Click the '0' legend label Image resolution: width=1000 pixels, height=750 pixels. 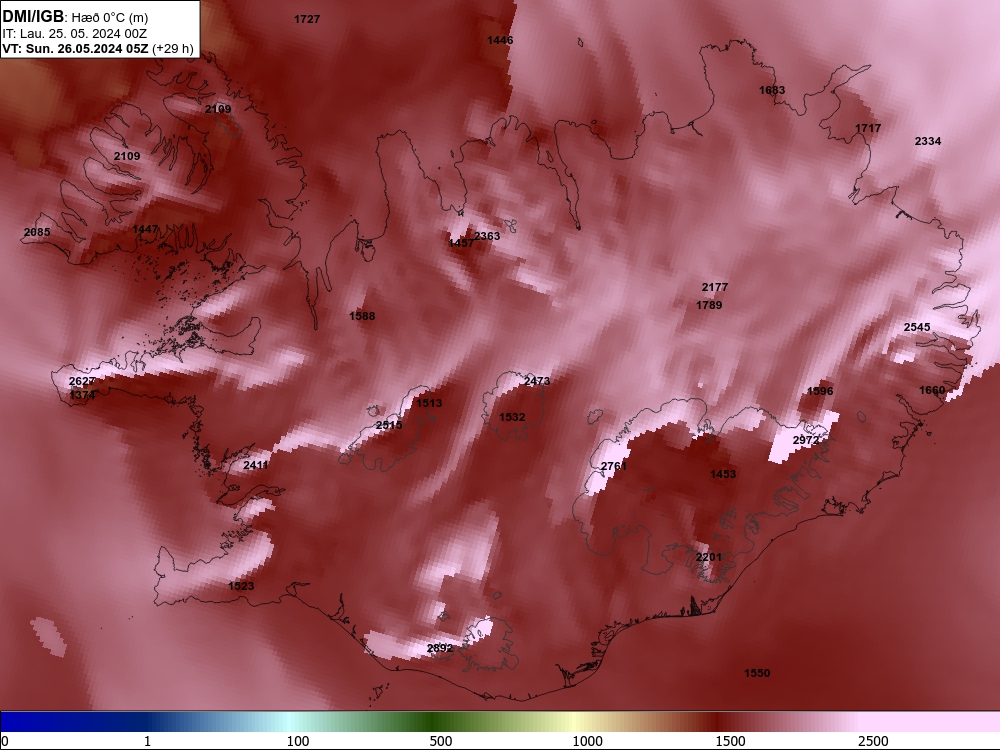point(5,741)
